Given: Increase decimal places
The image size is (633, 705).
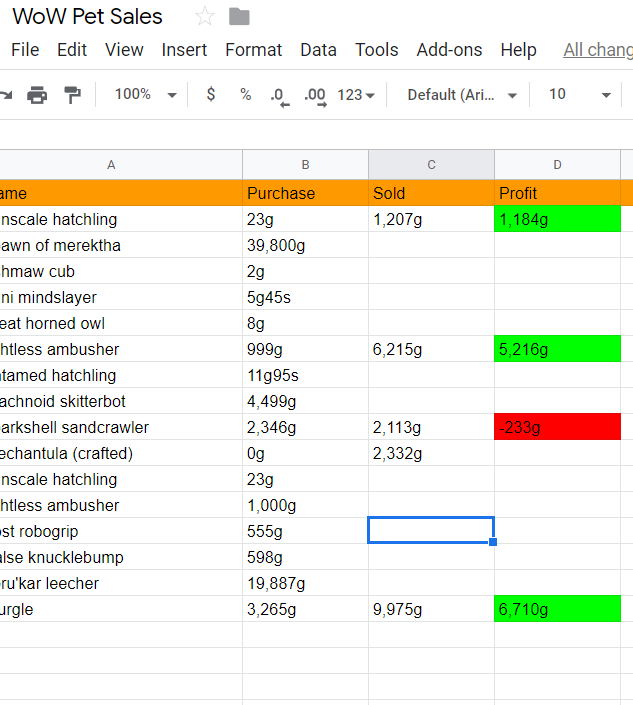Looking at the screenshot, I should point(314,95).
